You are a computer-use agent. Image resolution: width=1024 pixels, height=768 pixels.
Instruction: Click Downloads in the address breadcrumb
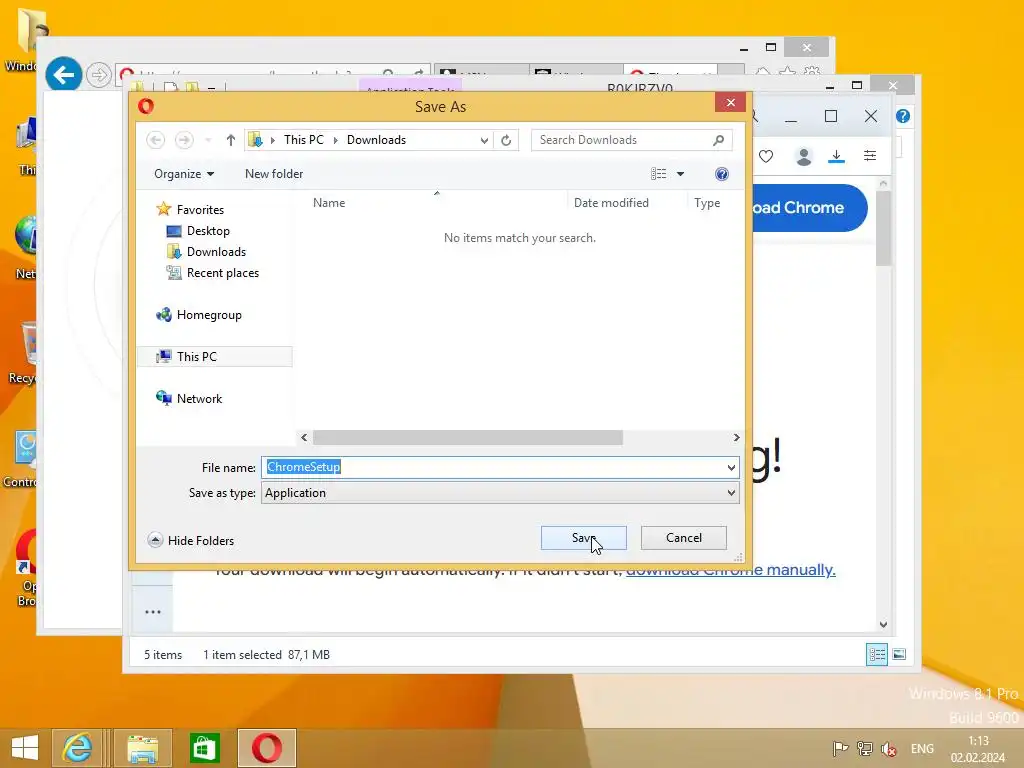click(376, 140)
